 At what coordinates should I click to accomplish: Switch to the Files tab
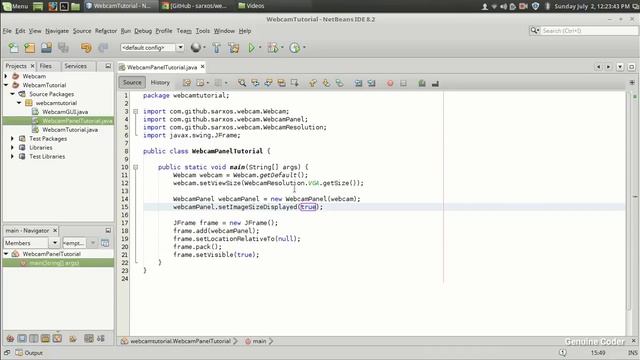[x=46, y=66]
